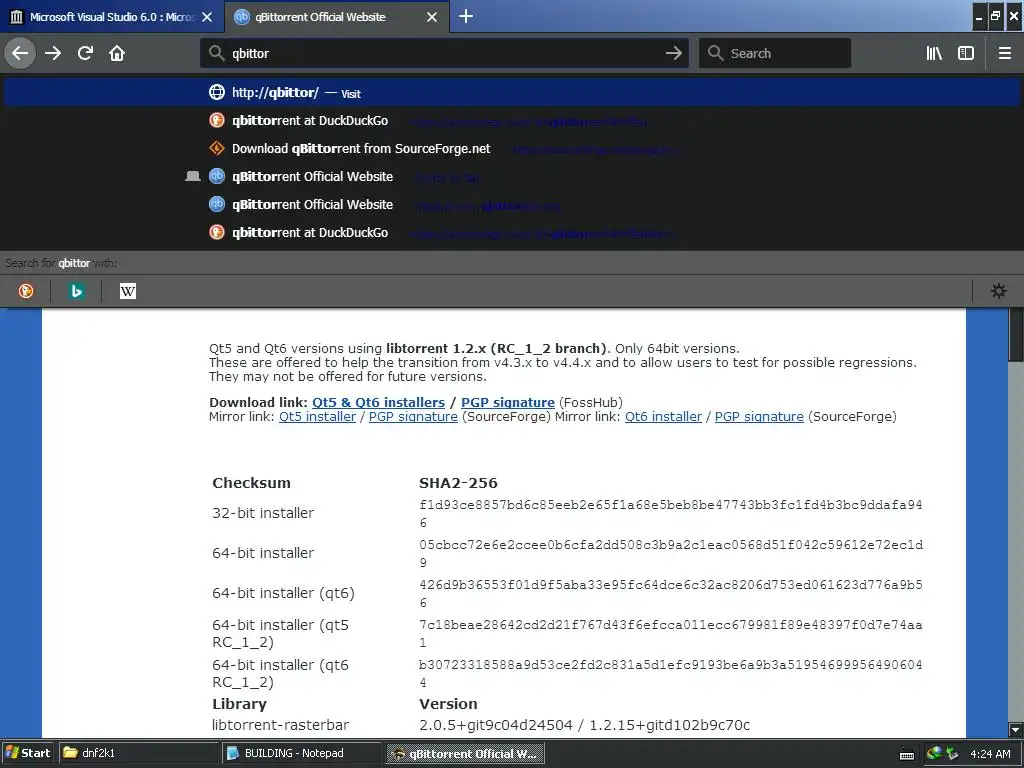Open the Library bookmarks icon
The height and width of the screenshot is (768, 1024).
click(x=934, y=53)
